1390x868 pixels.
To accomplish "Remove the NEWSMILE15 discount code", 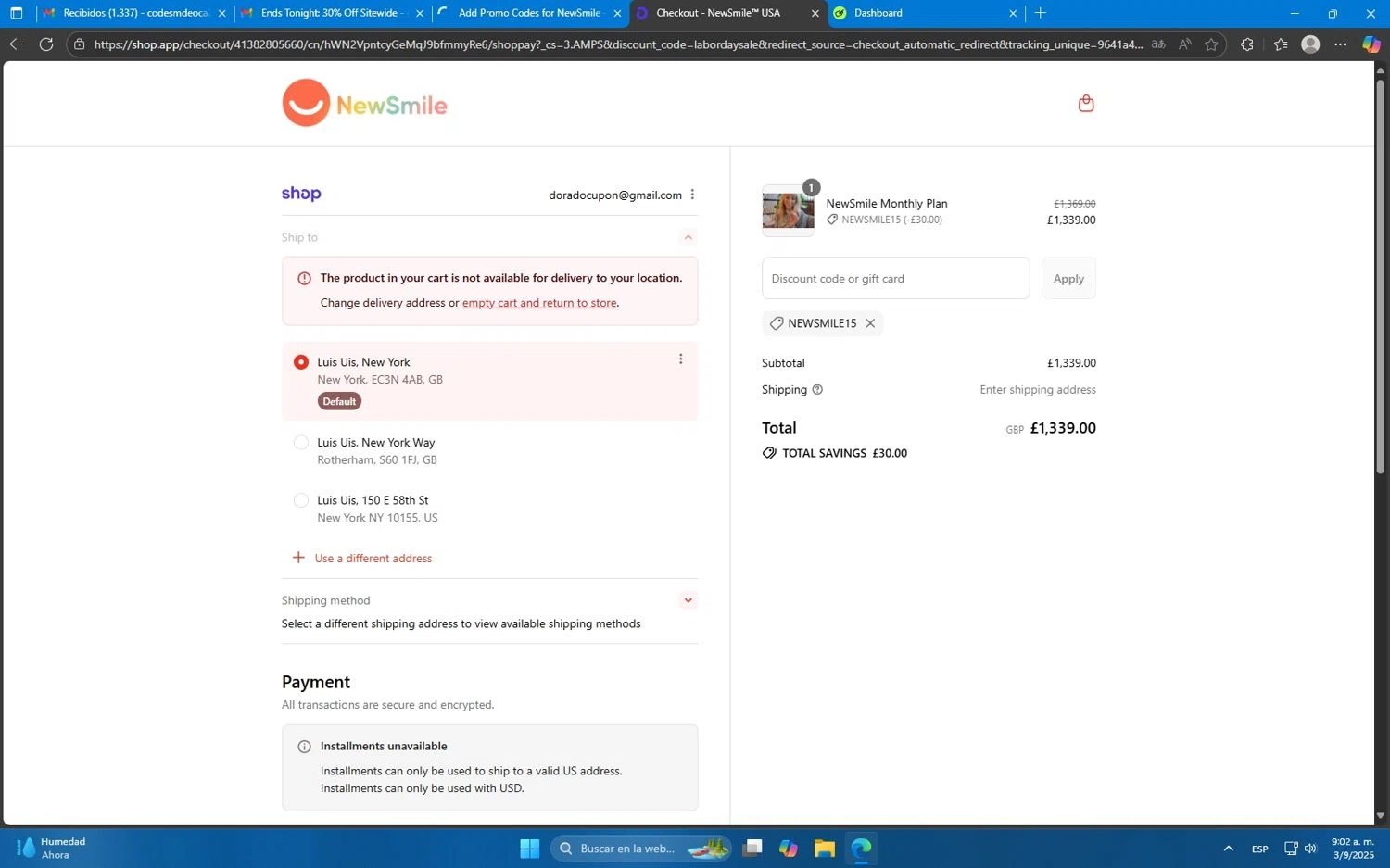I will coord(870,323).
